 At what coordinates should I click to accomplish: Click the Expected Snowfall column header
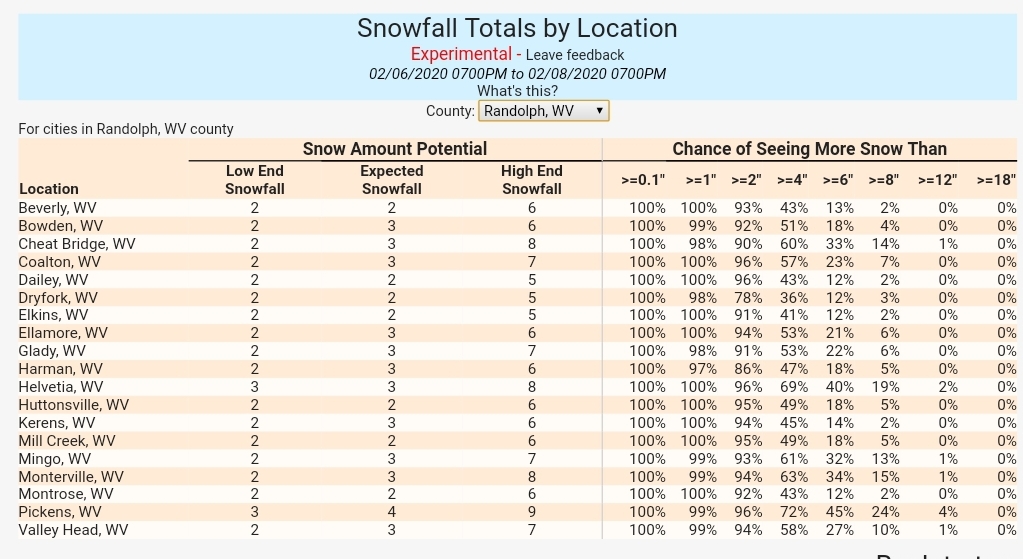pos(391,180)
